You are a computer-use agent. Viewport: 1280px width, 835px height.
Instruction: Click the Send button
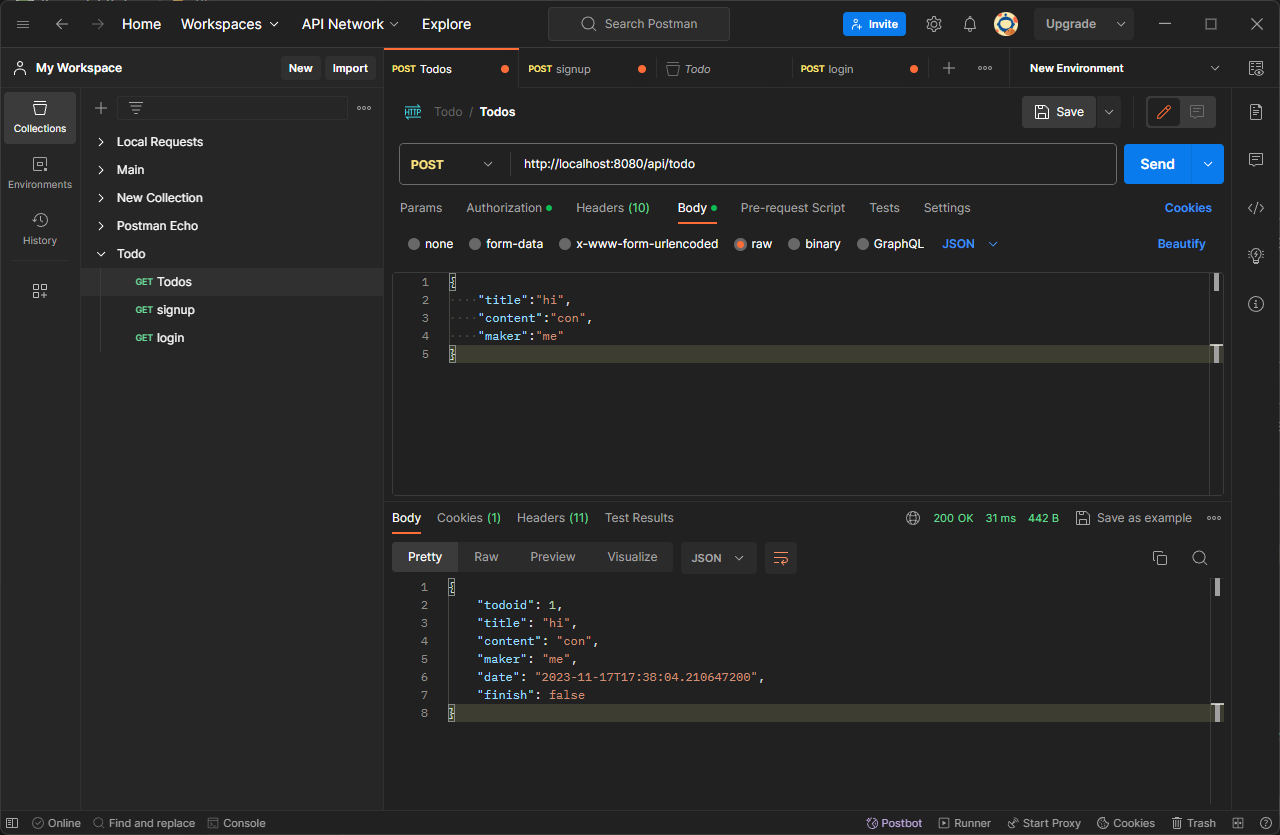point(1158,164)
